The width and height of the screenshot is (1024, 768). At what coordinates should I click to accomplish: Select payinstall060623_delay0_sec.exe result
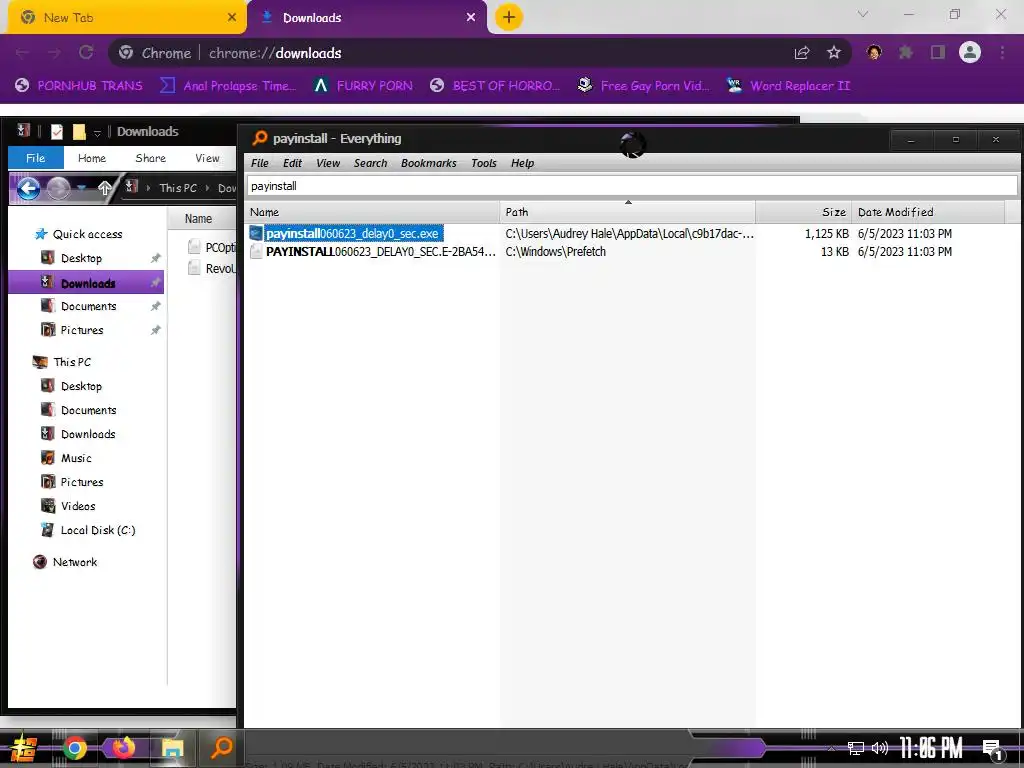click(x=353, y=234)
